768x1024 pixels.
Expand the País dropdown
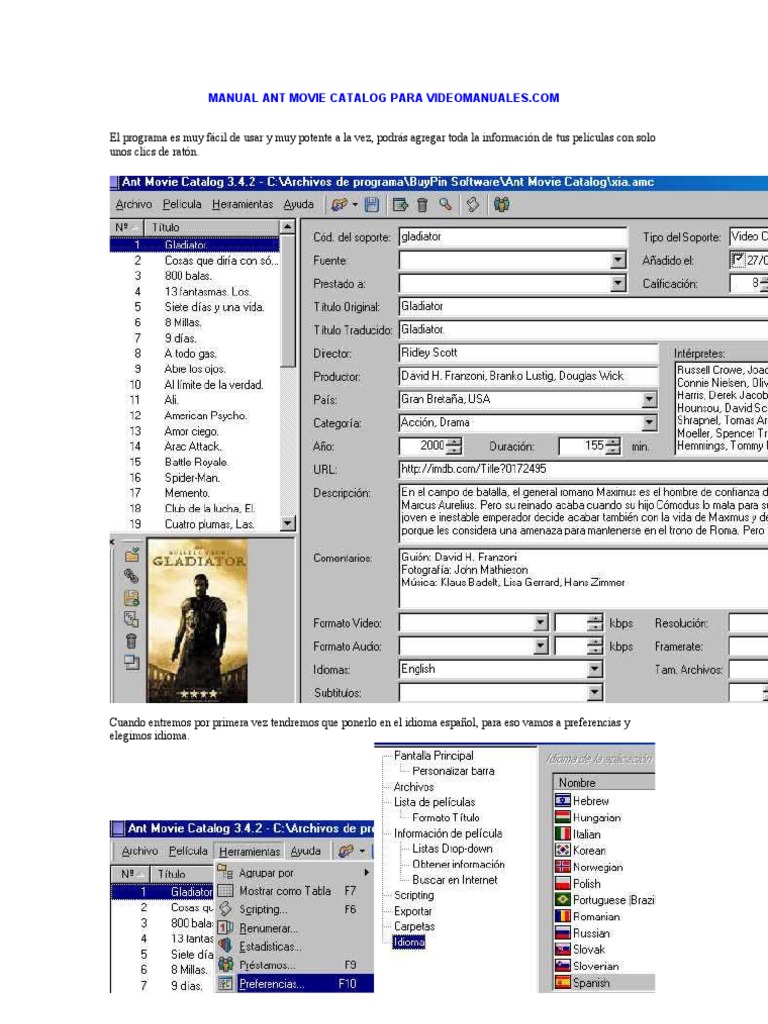point(649,399)
